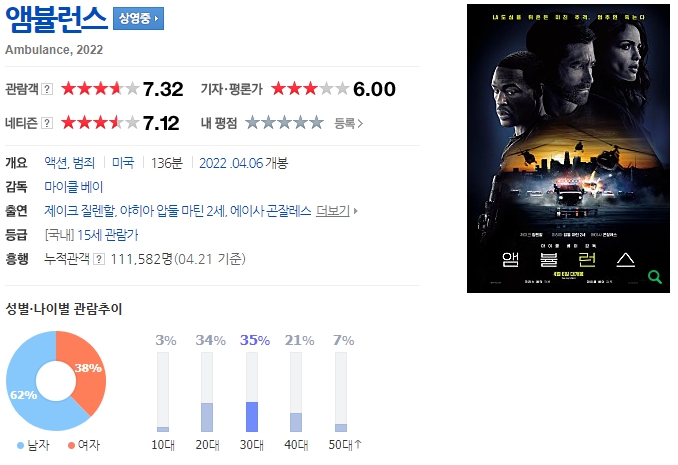Open director 마이클 베이 page
The width and height of the screenshot is (678, 465).
[x=74, y=187]
